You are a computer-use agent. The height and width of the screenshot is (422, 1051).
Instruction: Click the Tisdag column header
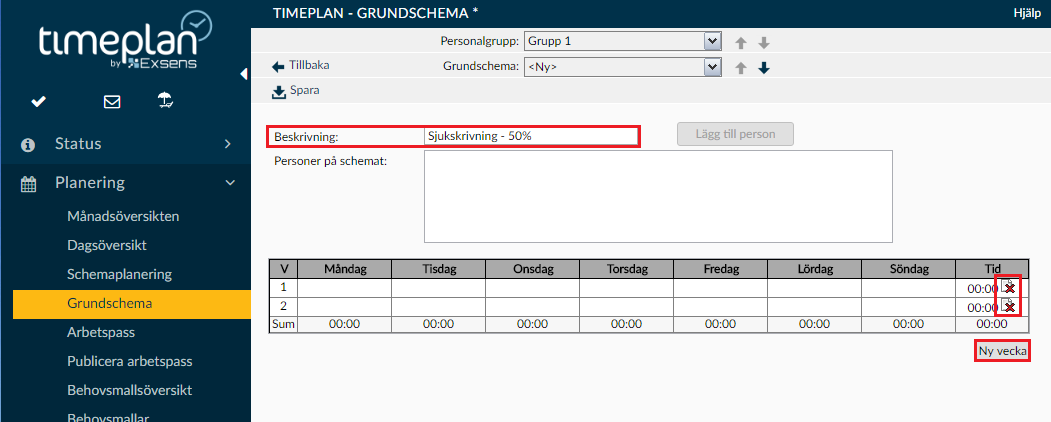pyautogui.click(x=439, y=269)
